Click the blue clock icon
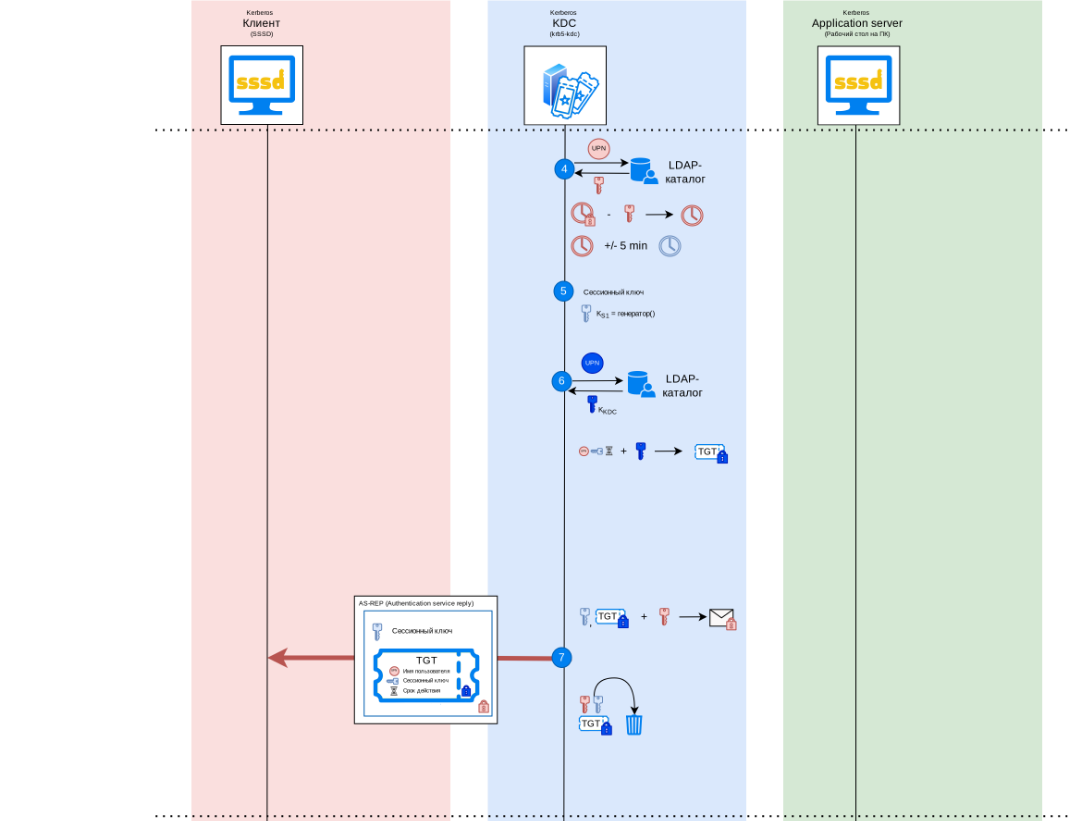1070x822 pixels. click(x=669, y=245)
